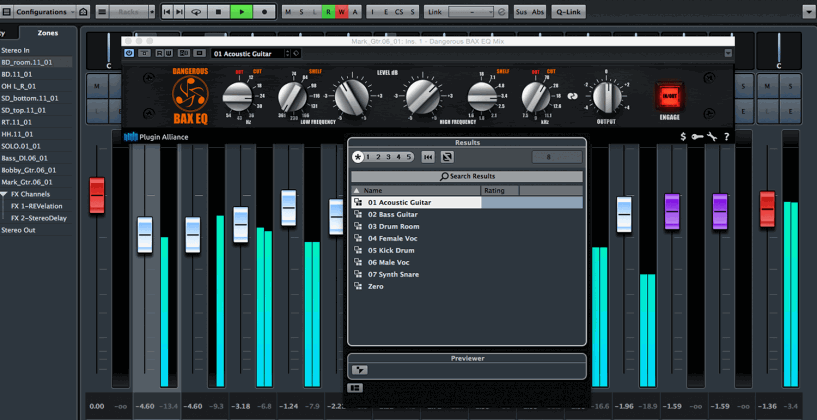Click the Abs button

point(538,11)
